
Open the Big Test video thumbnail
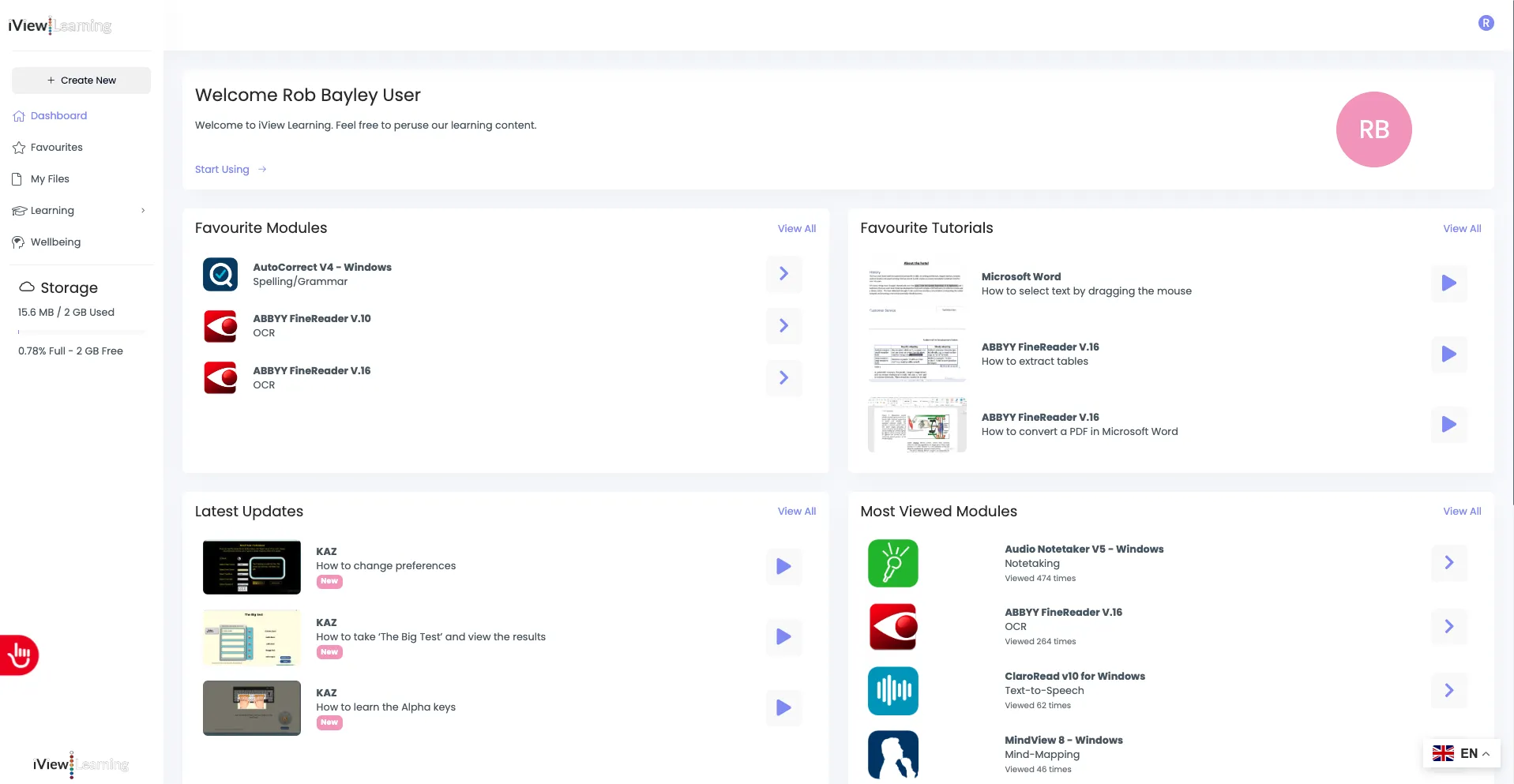click(x=251, y=638)
